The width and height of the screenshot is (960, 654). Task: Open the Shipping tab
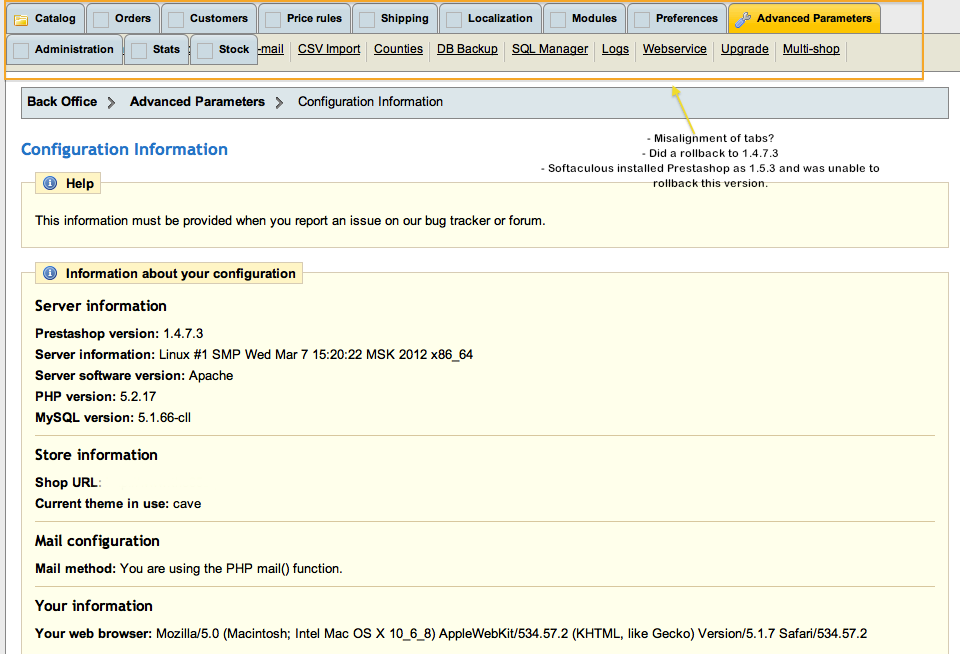(395, 18)
